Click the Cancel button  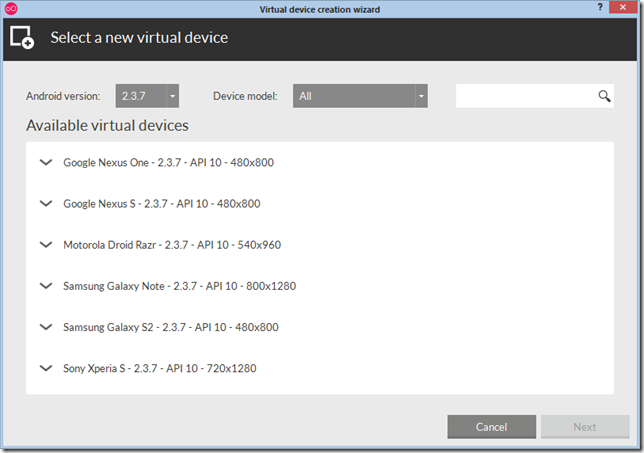coord(492,427)
